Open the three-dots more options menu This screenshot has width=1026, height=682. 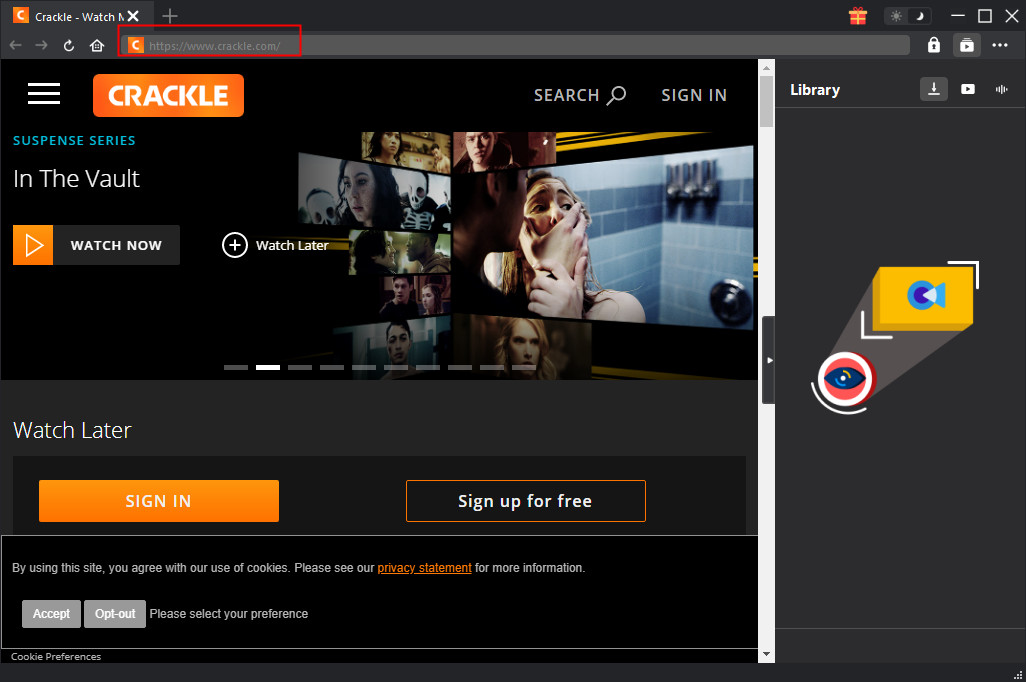coord(1000,45)
